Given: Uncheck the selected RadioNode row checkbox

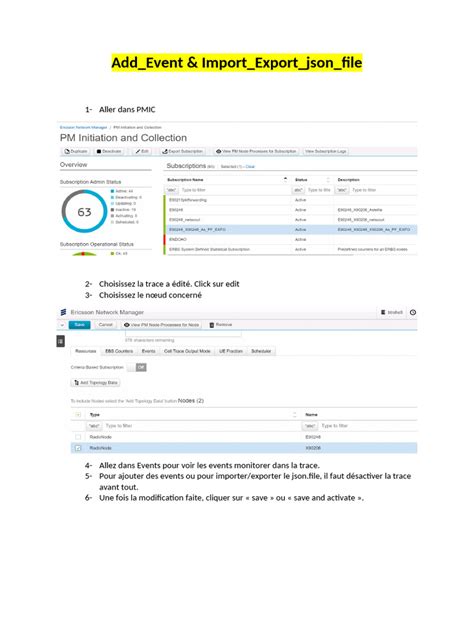Looking at the screenshot, I should (78, 448).
